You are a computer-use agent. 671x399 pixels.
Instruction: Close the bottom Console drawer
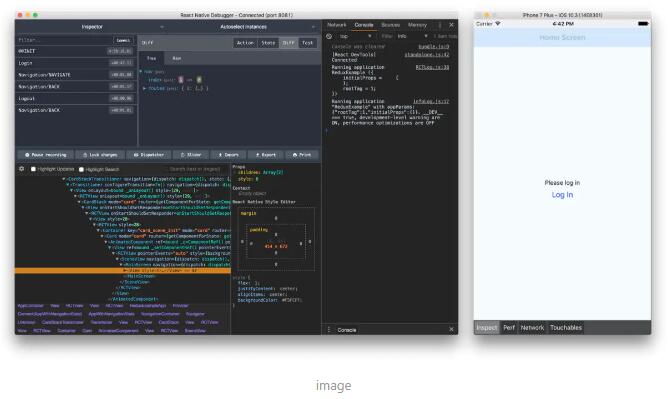(x=451, y=329)
